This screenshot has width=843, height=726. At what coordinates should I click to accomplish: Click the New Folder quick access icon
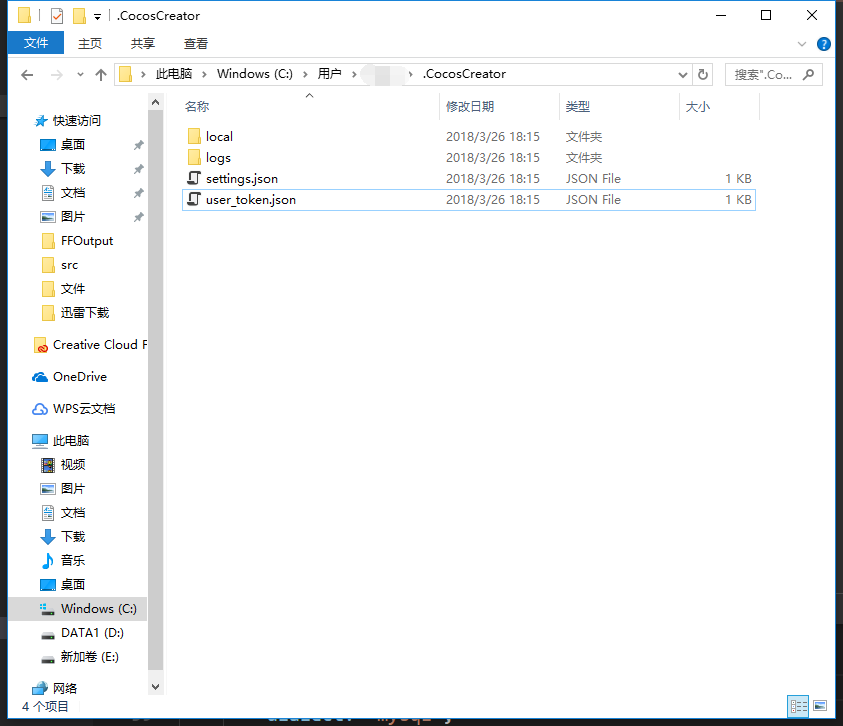click(x=79, y=16)
